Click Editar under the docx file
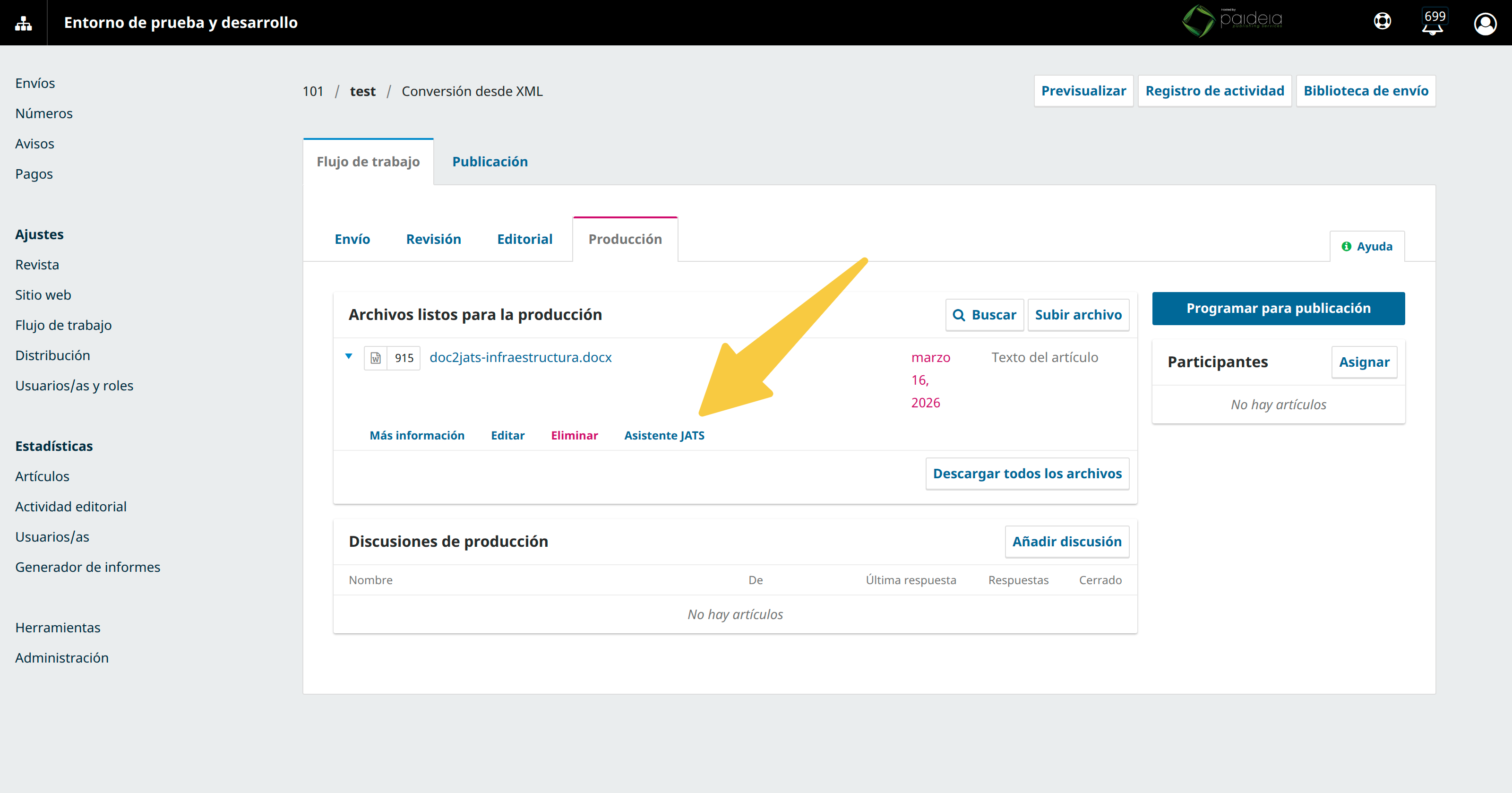Image resolution: width=1512 pixels, height=793 pixels. coord(508,436)
